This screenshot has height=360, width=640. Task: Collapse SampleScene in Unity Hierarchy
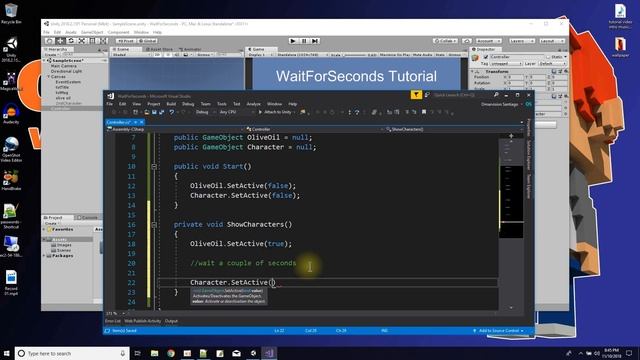click(x=44, y=60)
